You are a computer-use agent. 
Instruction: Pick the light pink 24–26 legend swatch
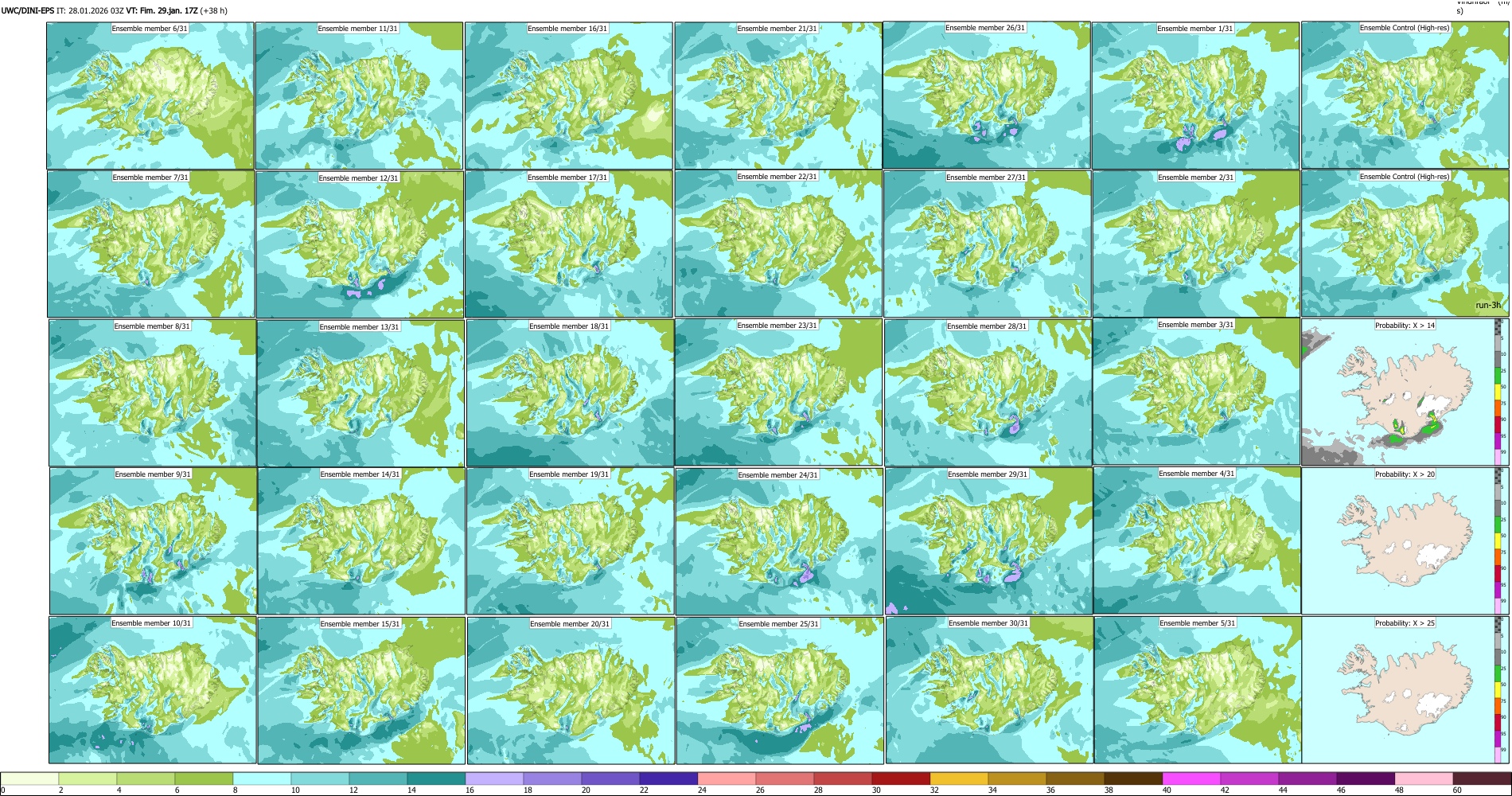click(x=727, y=779)
